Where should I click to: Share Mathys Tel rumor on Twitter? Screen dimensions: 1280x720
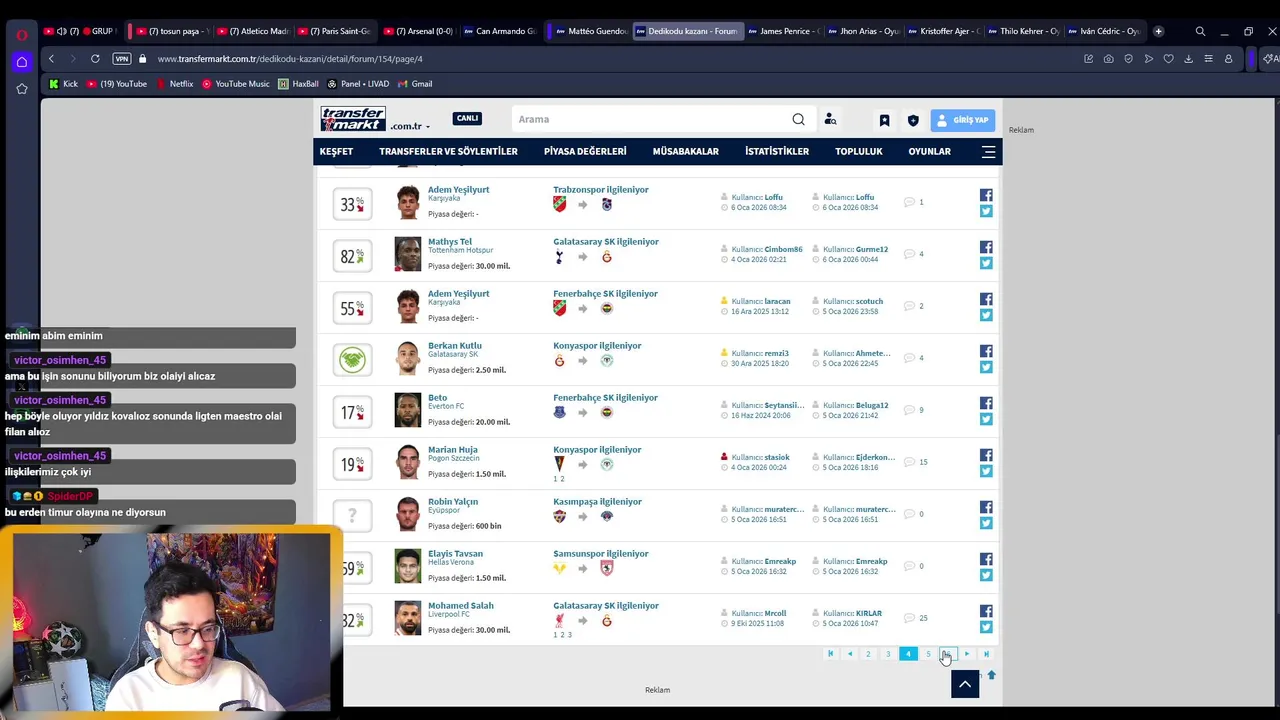[x=986, y=263]
